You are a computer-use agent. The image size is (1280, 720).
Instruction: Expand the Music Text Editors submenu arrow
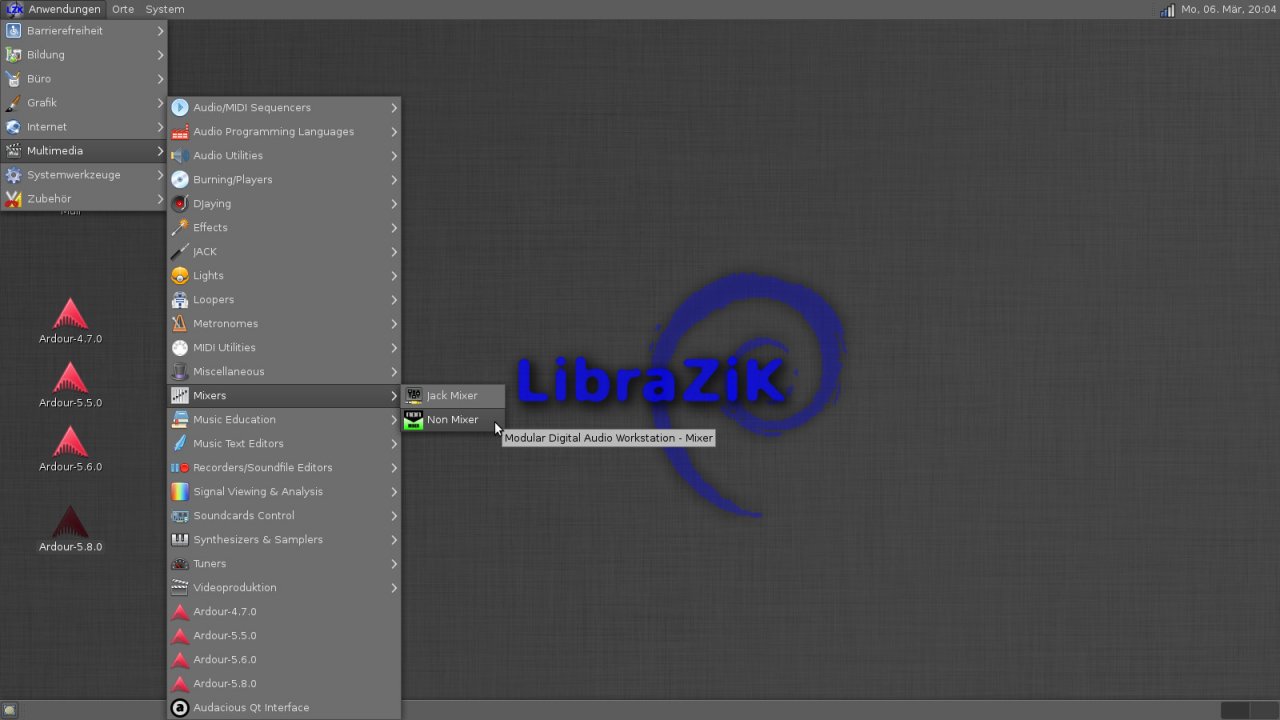394,444
